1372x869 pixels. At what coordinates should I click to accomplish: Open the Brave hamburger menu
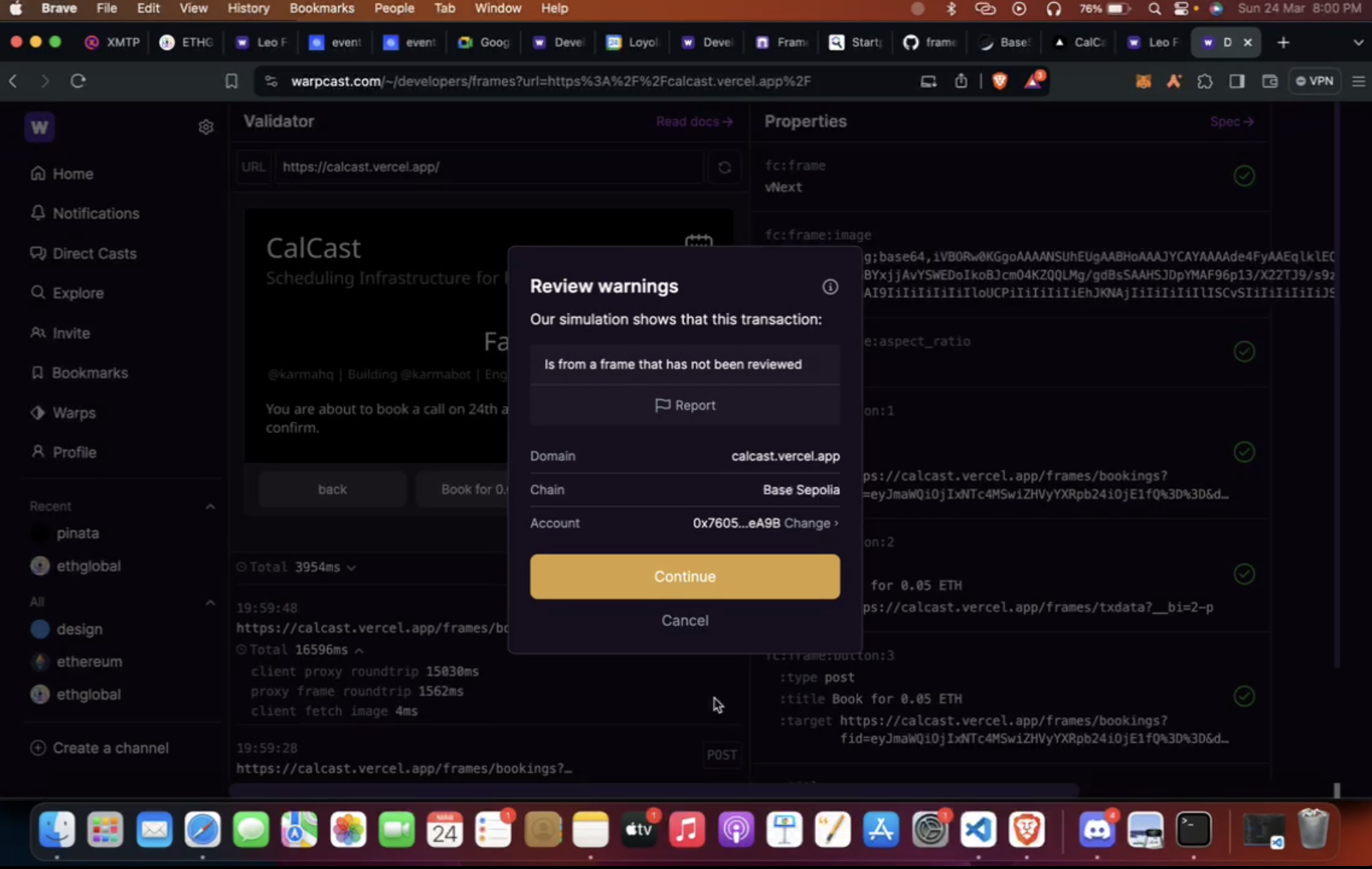pyautogui.click(x=1358, y=81)
